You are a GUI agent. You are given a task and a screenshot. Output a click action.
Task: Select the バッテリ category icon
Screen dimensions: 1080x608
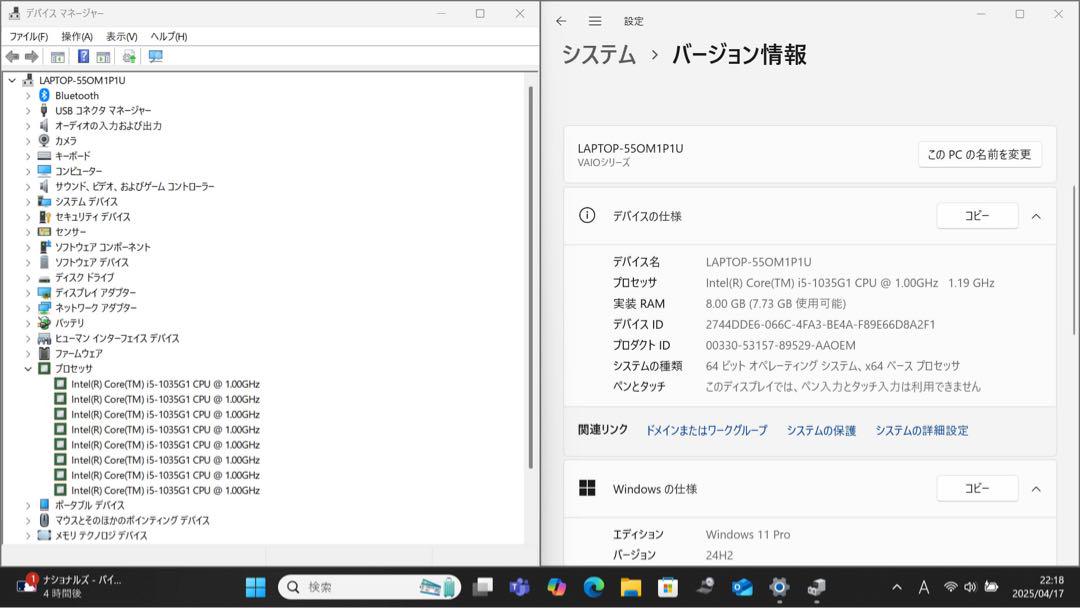[x=44, y=322]
